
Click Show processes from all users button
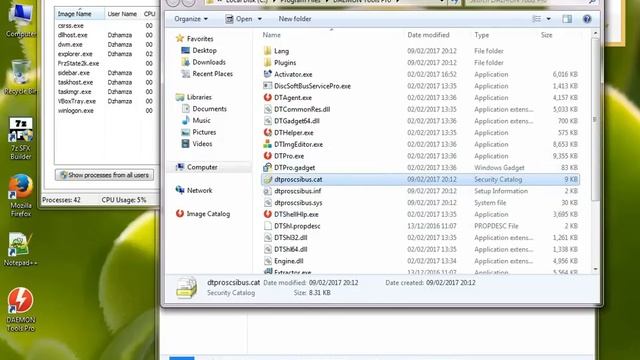click(104, 175)
